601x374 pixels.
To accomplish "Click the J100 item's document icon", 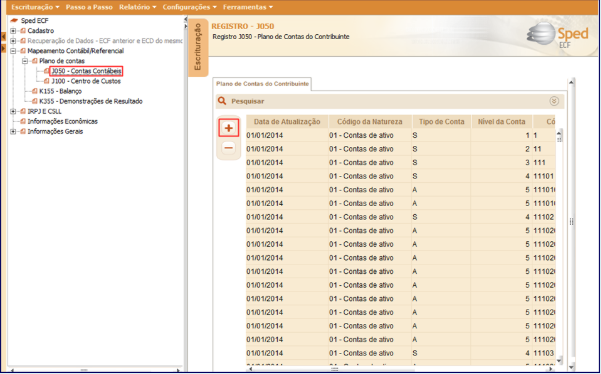I will pyautogui.click(x=46, y=81).
